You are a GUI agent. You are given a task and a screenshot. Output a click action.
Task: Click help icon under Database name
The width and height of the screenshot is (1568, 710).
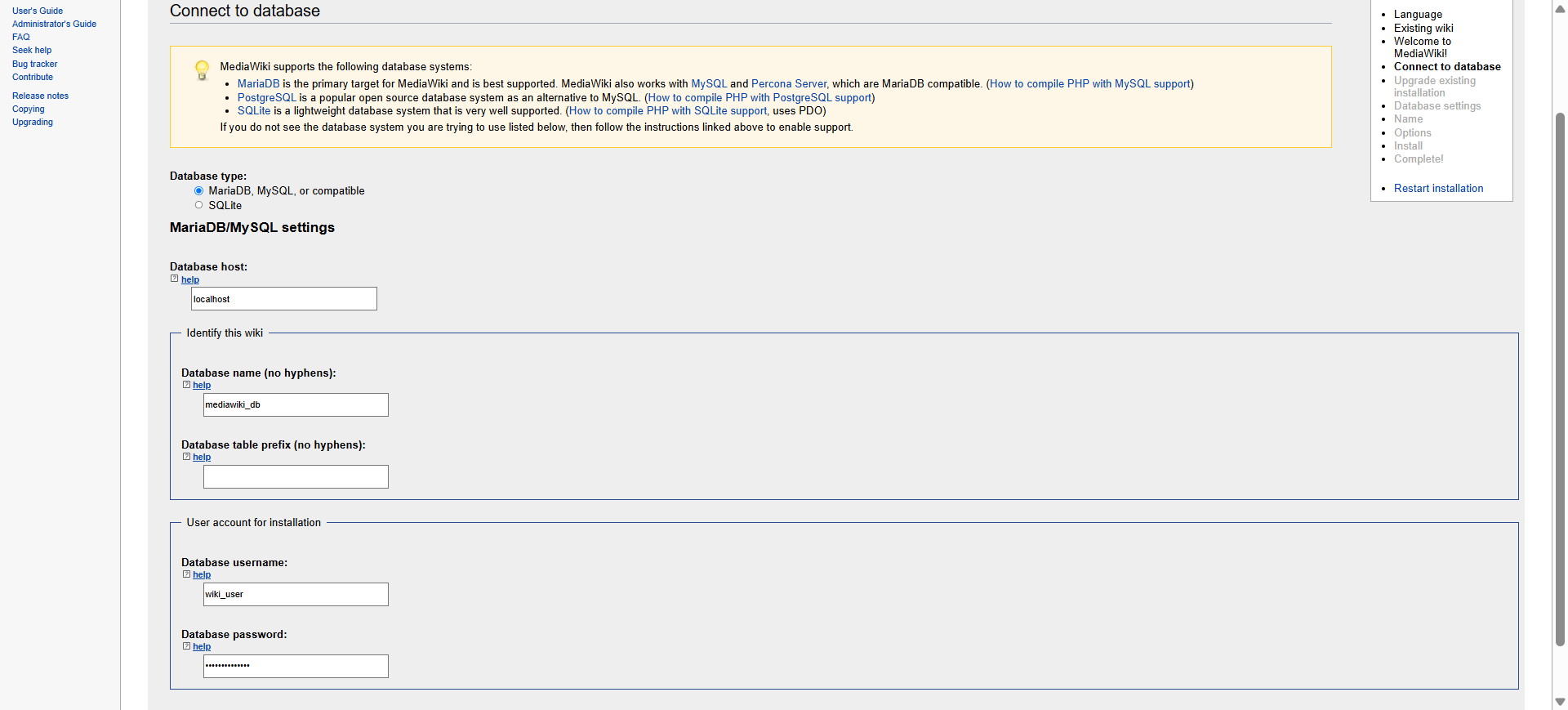(x=186, y=385)
